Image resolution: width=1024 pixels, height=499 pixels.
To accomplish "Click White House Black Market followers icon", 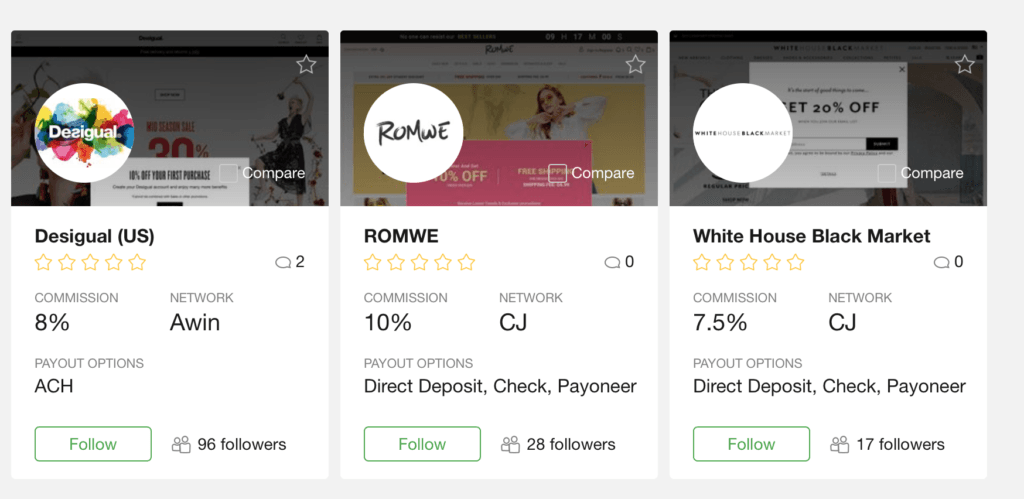I will click(839, 445).
